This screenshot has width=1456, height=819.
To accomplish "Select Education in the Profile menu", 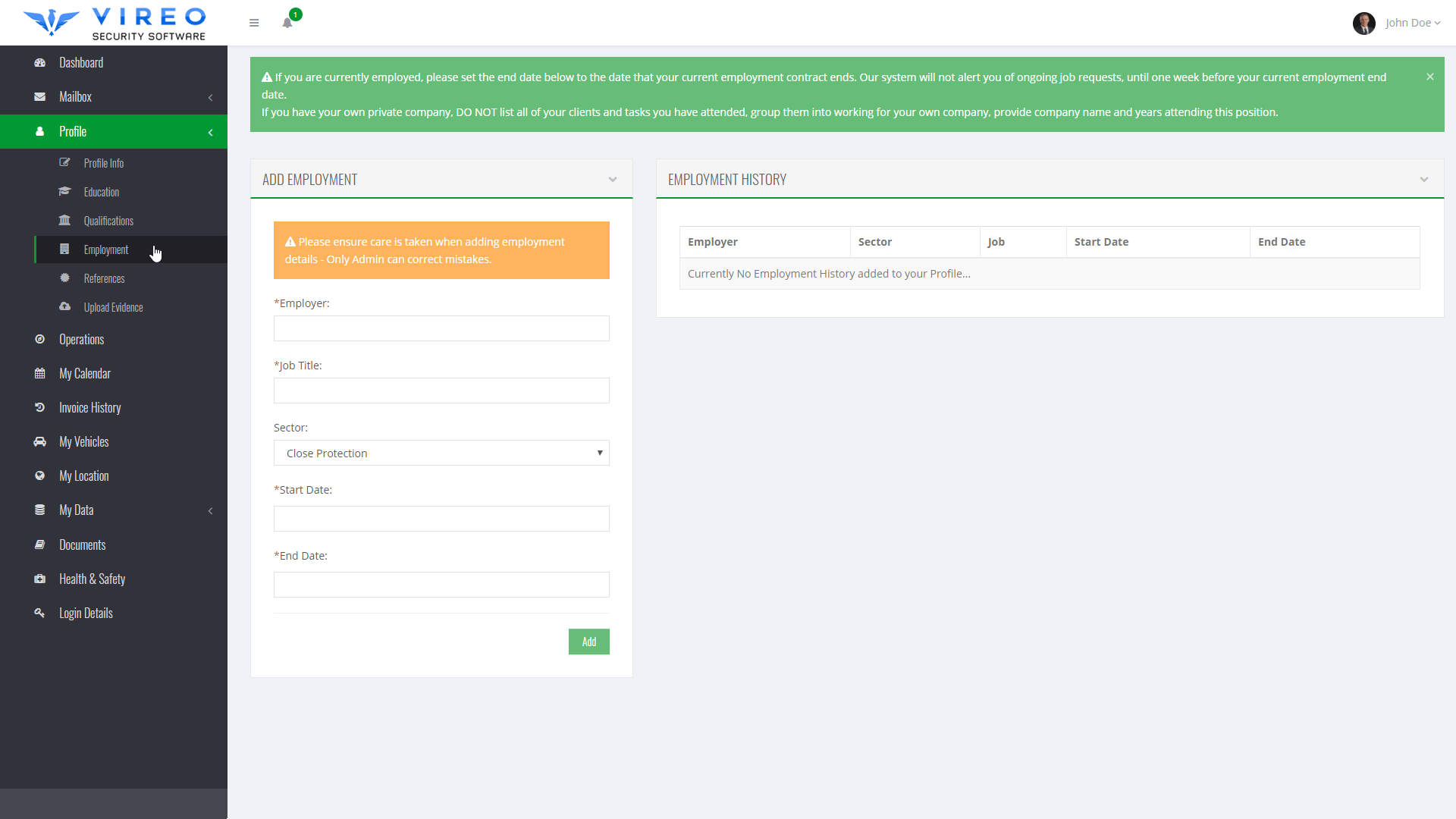I will click(101, 192).
